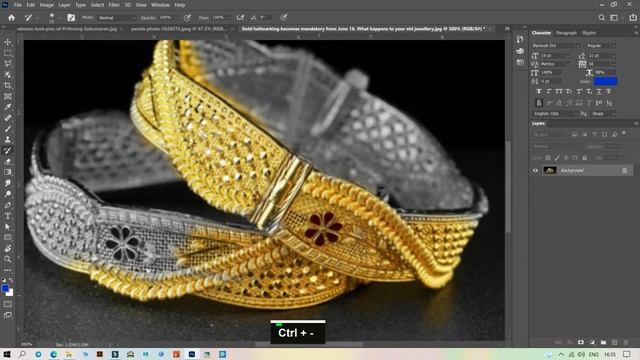Switch to the Glyphs tab

pyautogui.click(x=589, y=33)
